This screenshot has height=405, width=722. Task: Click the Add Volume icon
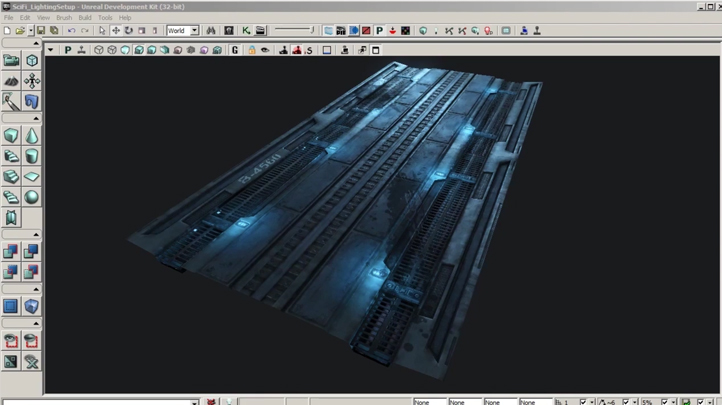click(x=32, y=306)
